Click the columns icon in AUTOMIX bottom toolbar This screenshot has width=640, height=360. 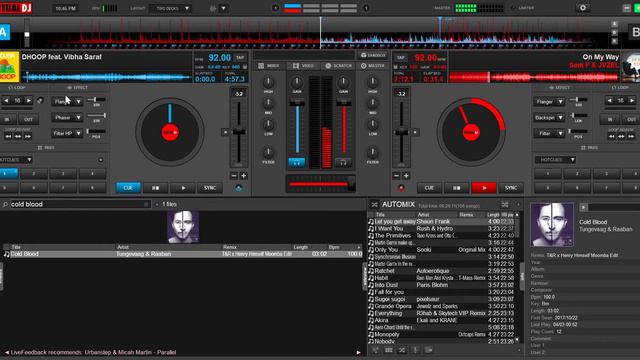tap(389, 350)
